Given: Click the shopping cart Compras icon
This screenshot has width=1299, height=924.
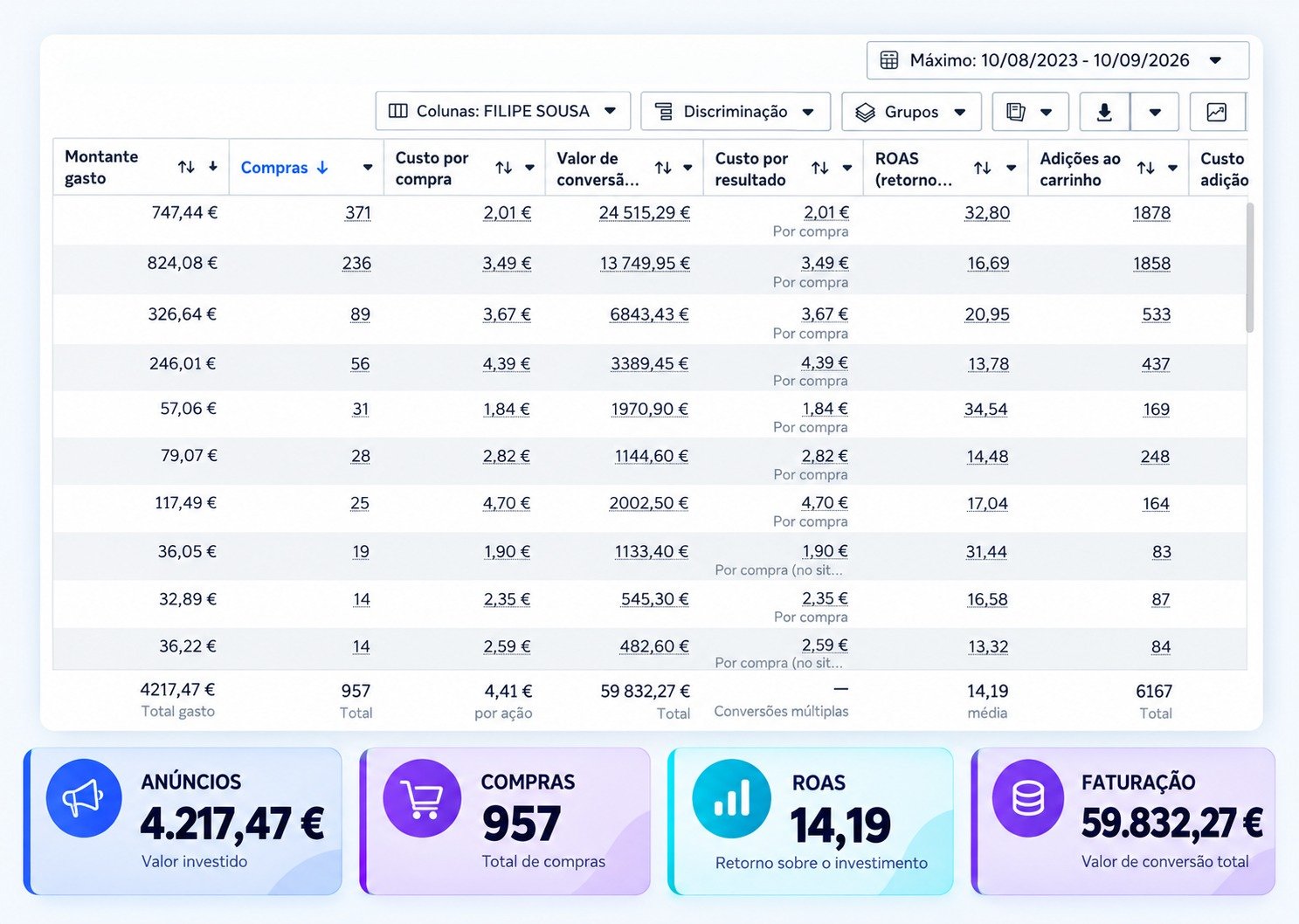Looking at the screenshot, I should pyautogui.click(x=422, y=798).
